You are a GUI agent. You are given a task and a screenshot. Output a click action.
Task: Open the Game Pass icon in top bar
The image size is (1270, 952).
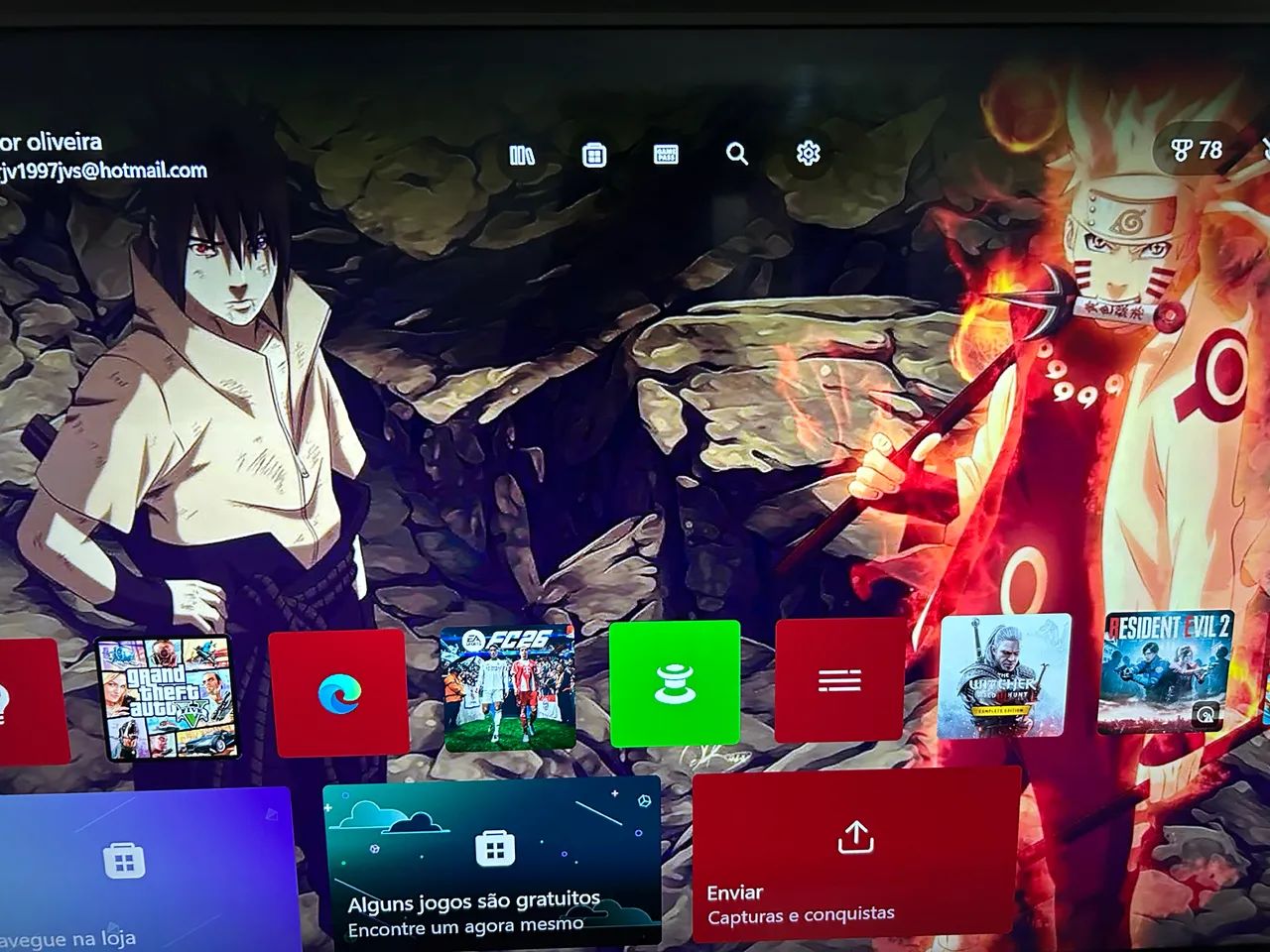(x=666, y=154)
